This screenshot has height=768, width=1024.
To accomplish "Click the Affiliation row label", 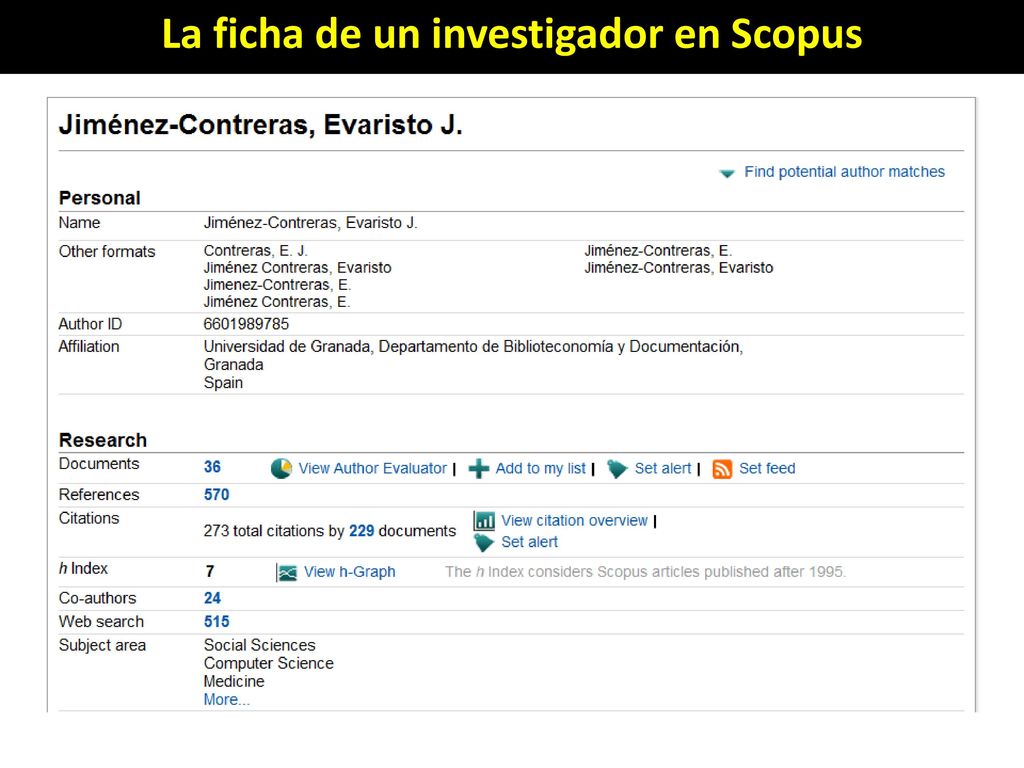I will point(89,347).
